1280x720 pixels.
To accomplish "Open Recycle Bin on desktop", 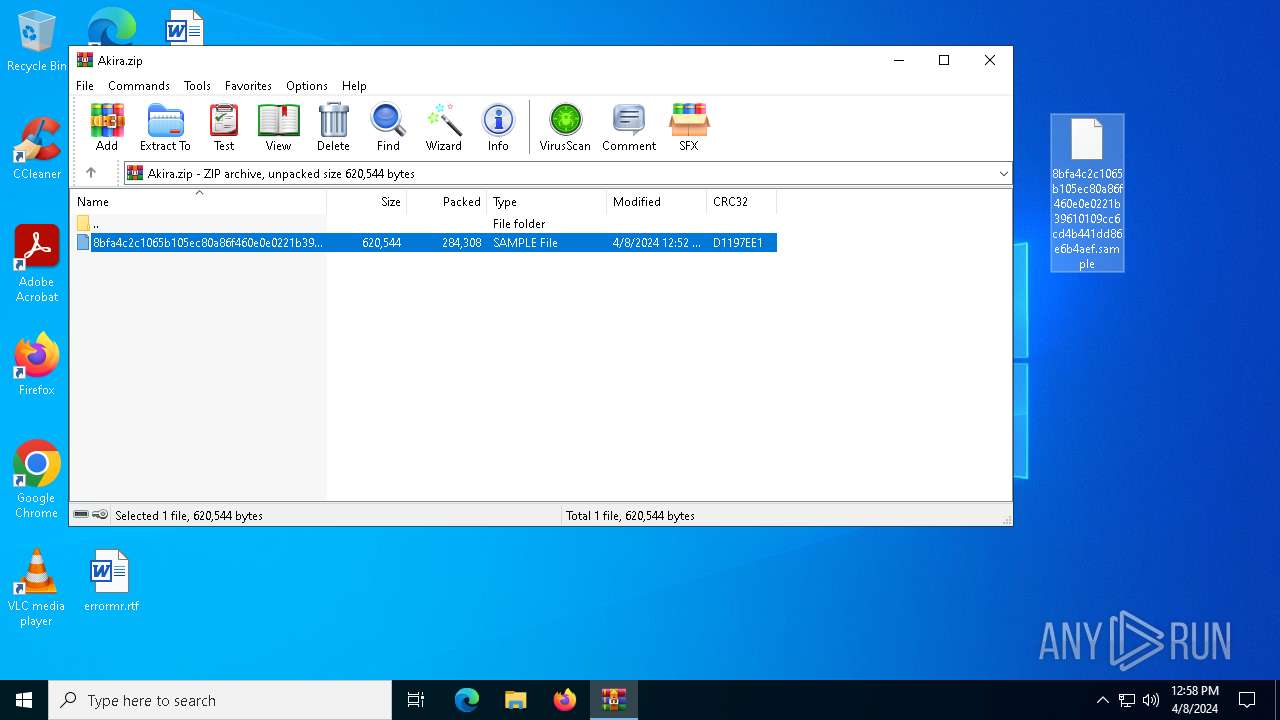I will (36, 42).
